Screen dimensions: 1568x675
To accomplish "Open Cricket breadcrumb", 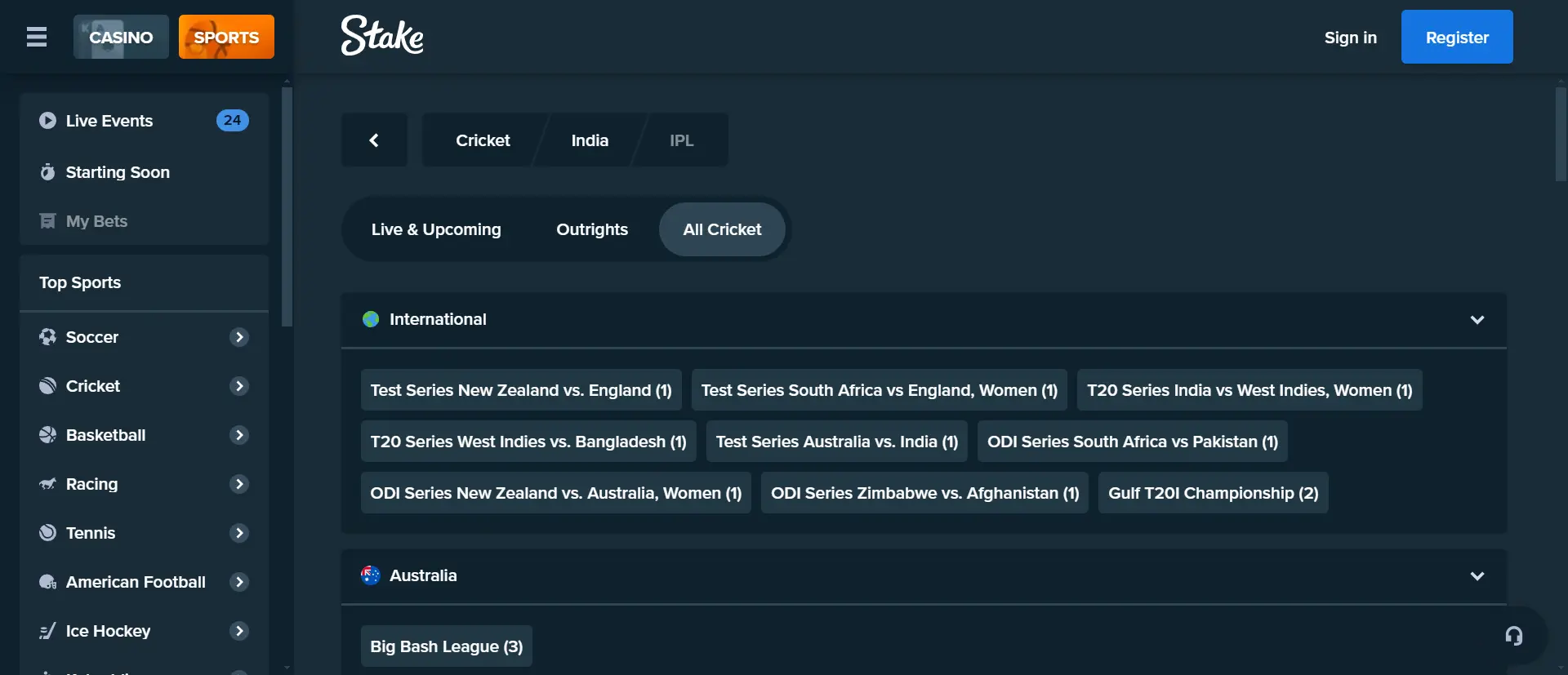I will [x=483, y=140].
